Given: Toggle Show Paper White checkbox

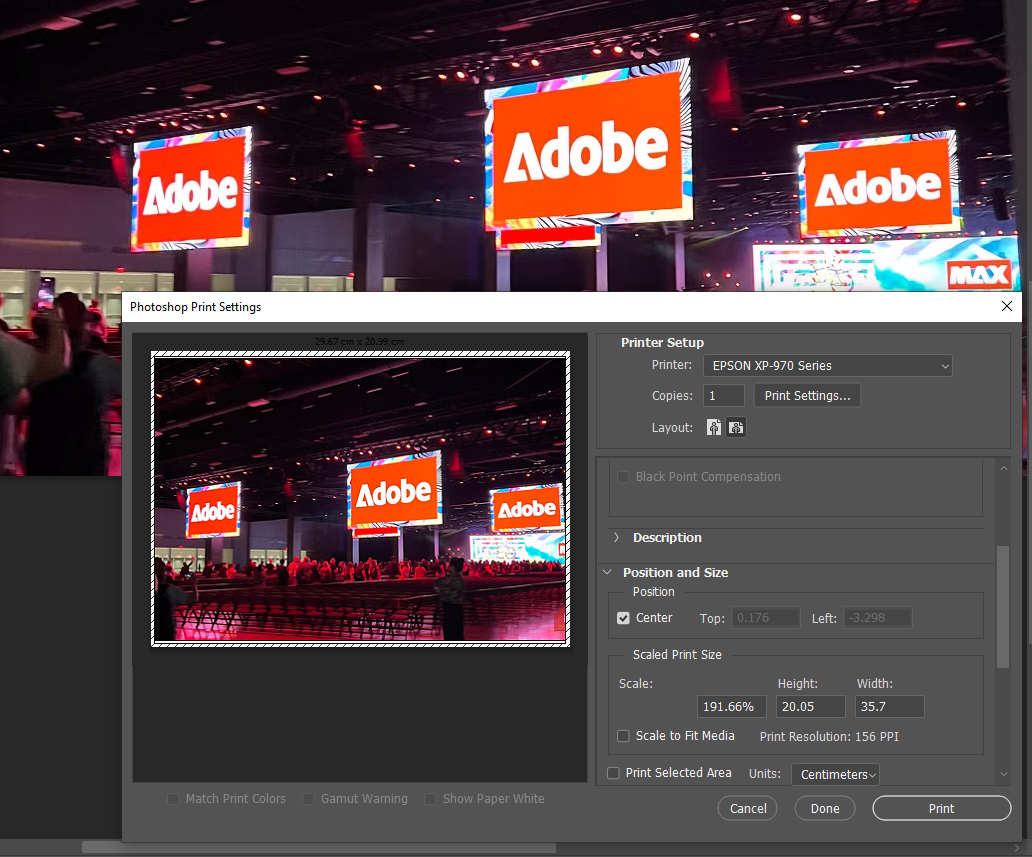Looking at the screenshot, I should [x=430, y=798].
